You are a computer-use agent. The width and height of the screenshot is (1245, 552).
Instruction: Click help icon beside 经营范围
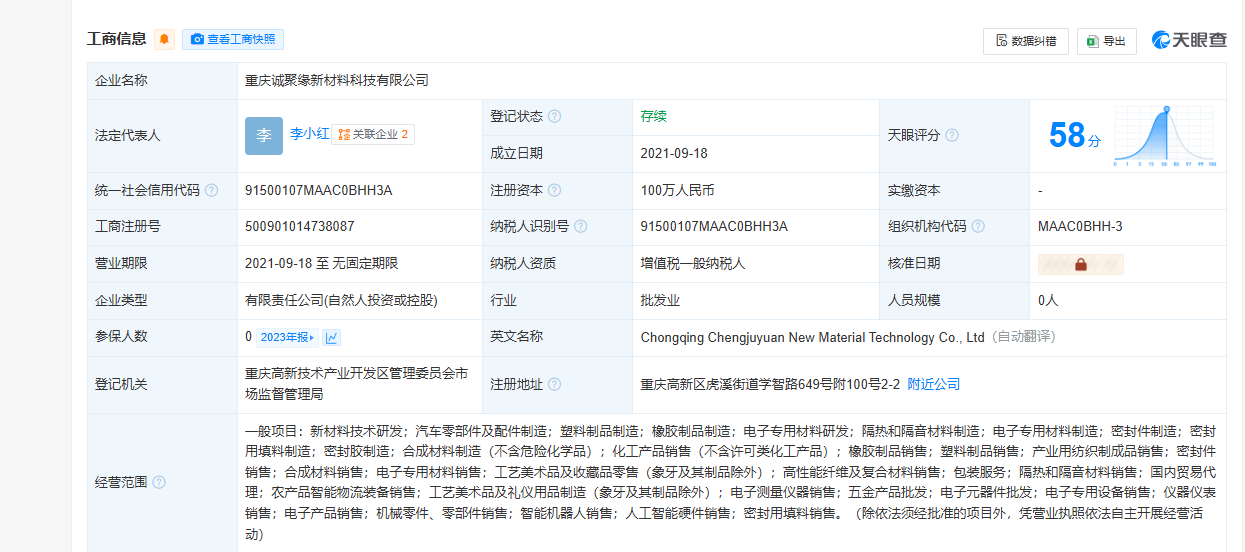tap(158, 482)
